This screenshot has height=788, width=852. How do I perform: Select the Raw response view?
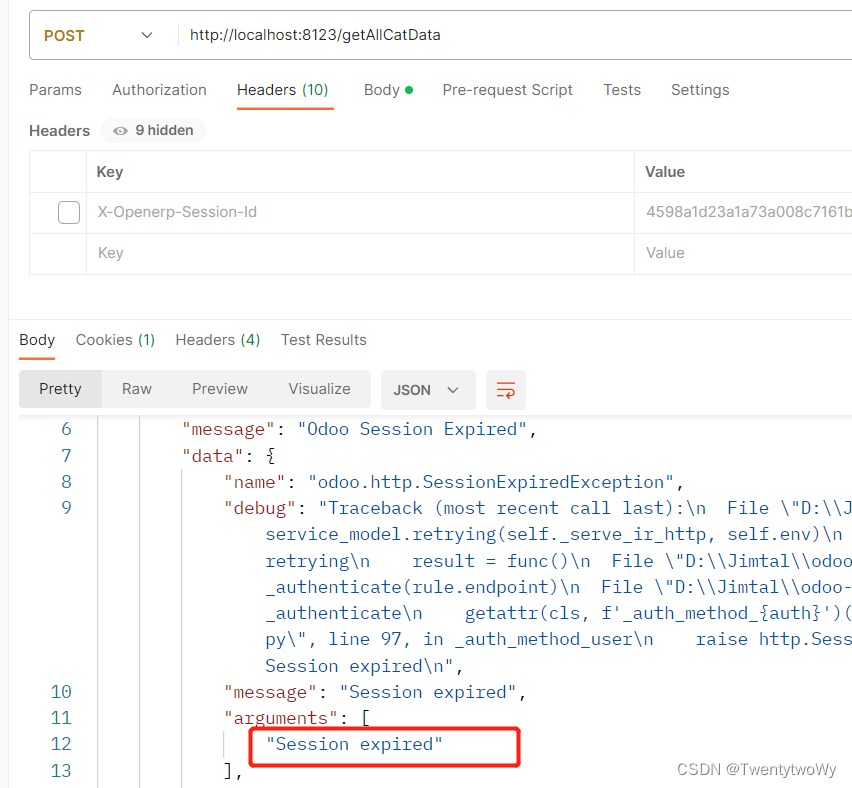(x=136, y=389)
